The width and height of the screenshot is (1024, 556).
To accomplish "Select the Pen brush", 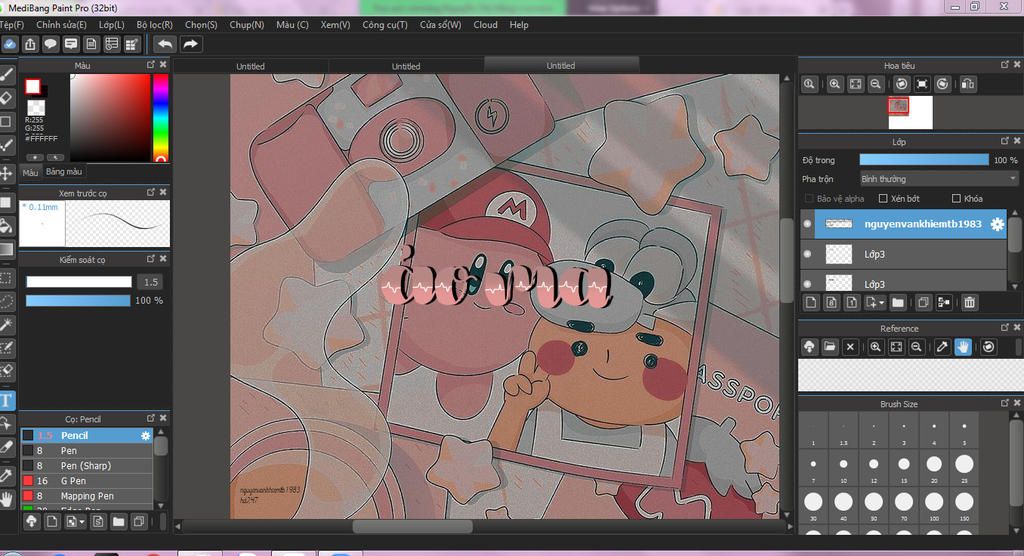I will tap(87, 450).
